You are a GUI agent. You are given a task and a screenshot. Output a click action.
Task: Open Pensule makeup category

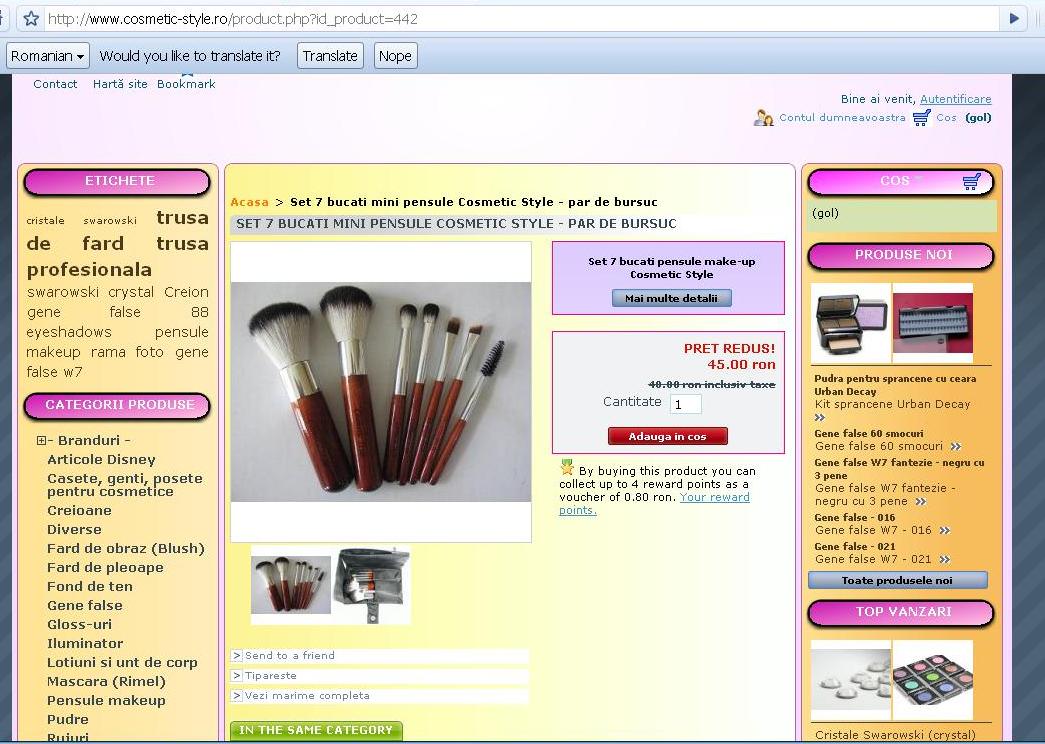tap(106, 700)
